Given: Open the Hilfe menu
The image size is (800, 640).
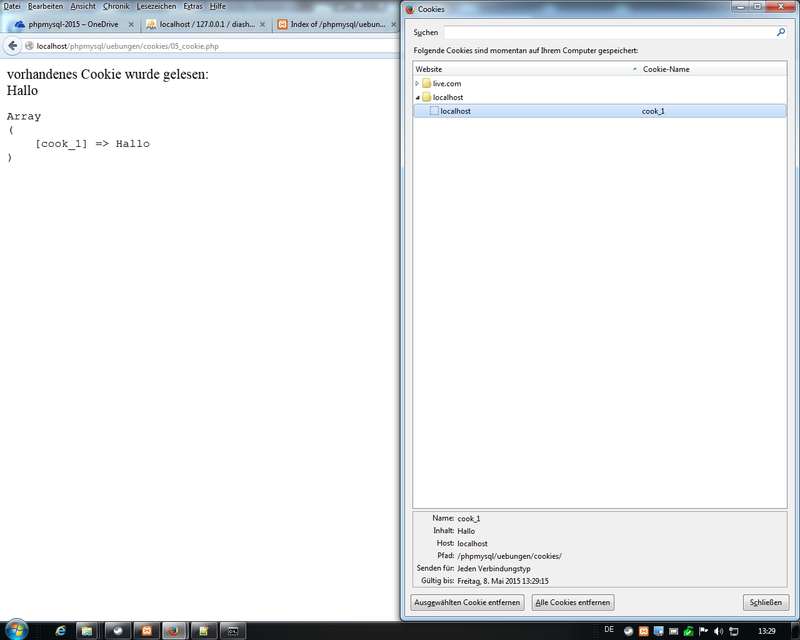Looking at the screenshot, I should point(218,6).
